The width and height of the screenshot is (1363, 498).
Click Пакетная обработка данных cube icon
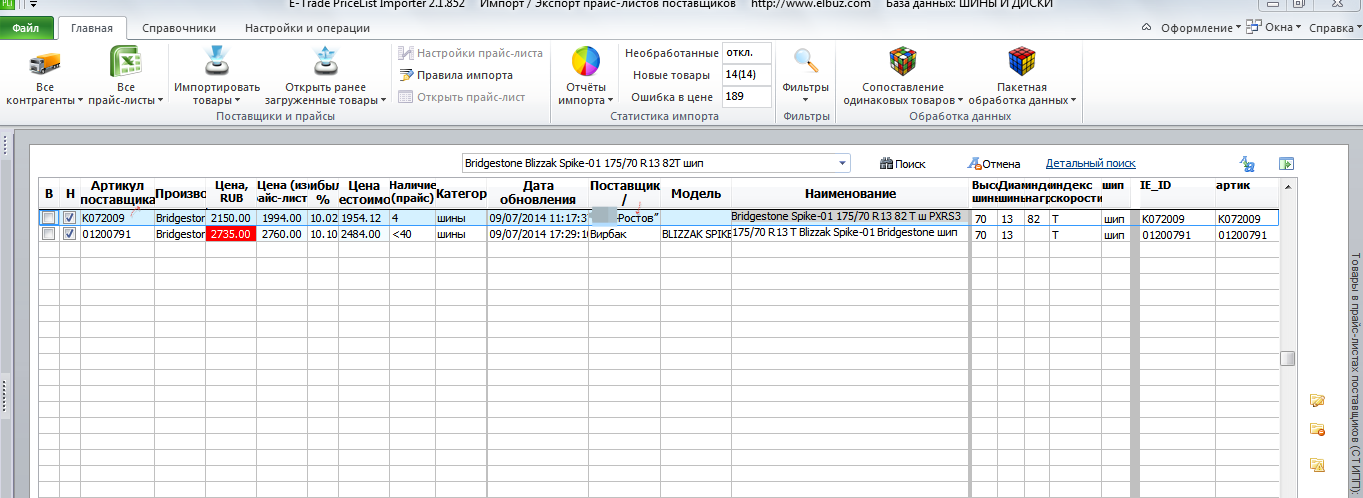click(x=1022, y=62)
